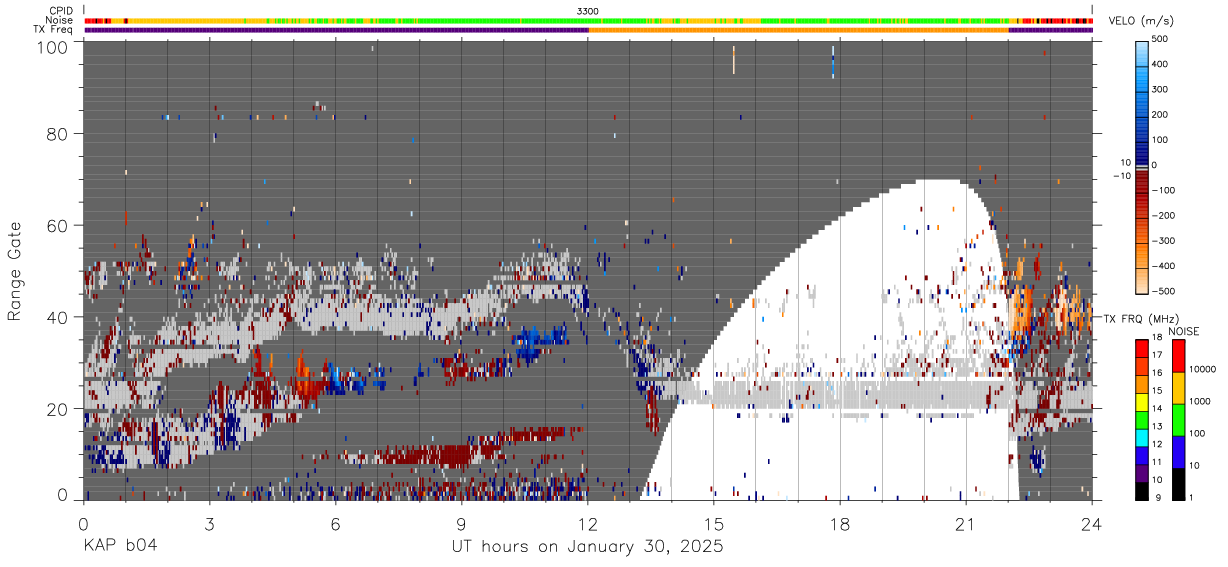Click the '100' tick on Range Gate axis

[x=52, y=46]
